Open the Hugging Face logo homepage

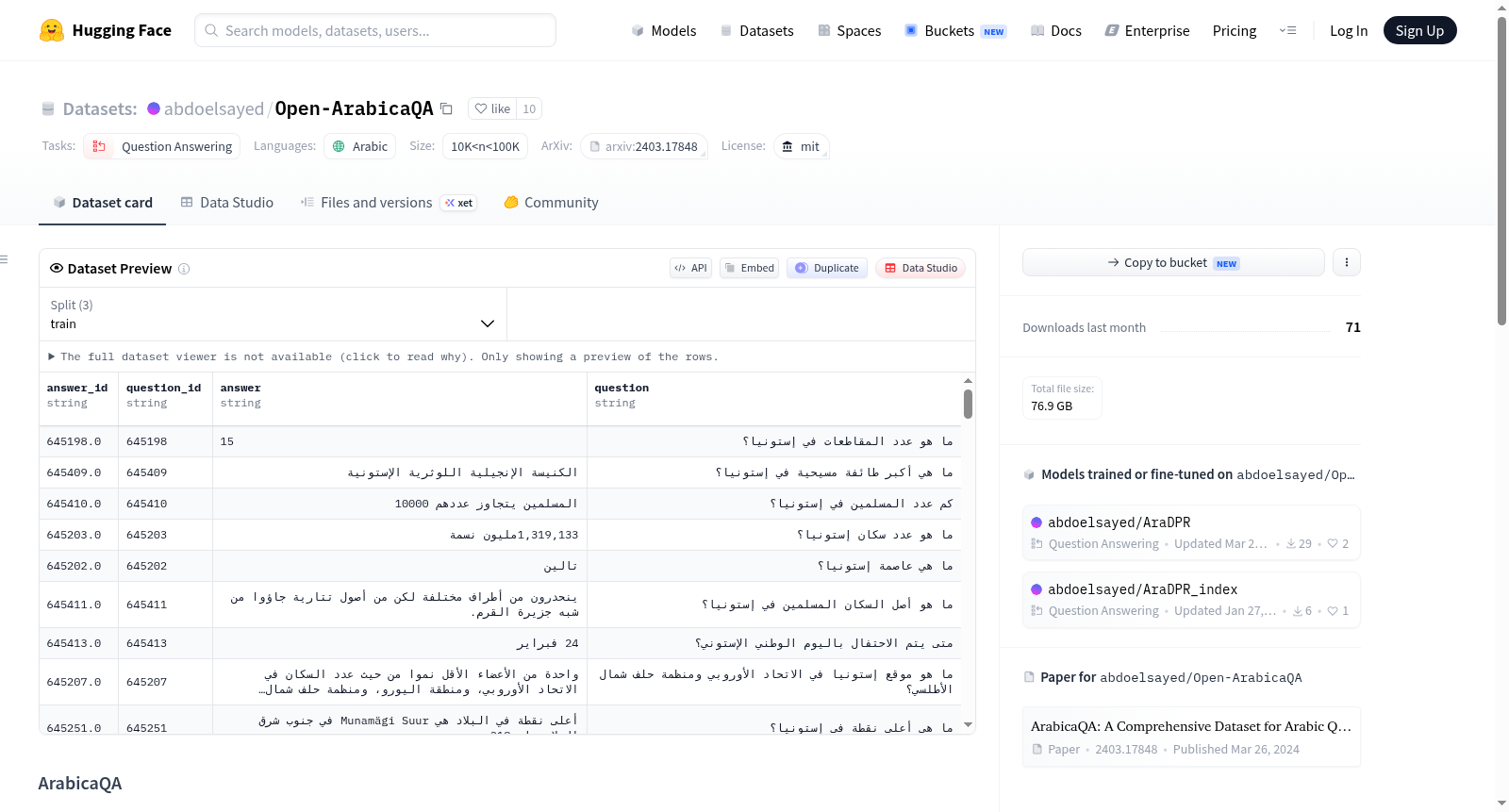pos(106,30)
